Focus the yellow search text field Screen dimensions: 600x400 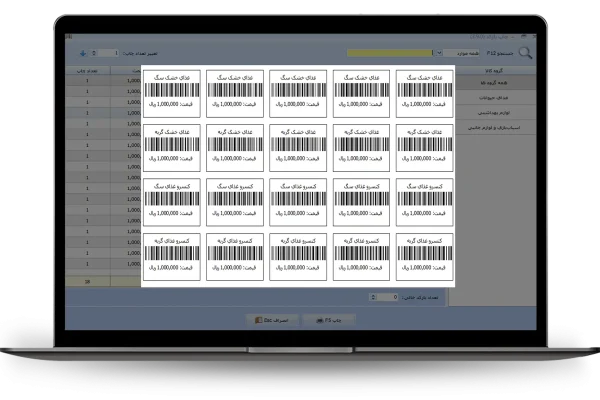coord(390,53)
